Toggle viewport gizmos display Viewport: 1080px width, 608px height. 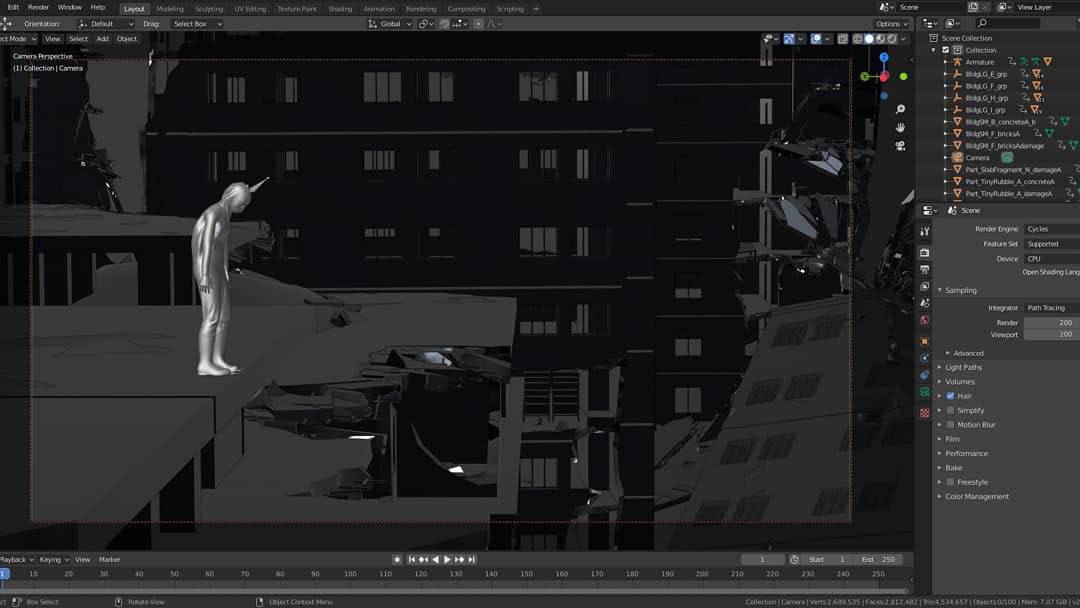[789, 39]
